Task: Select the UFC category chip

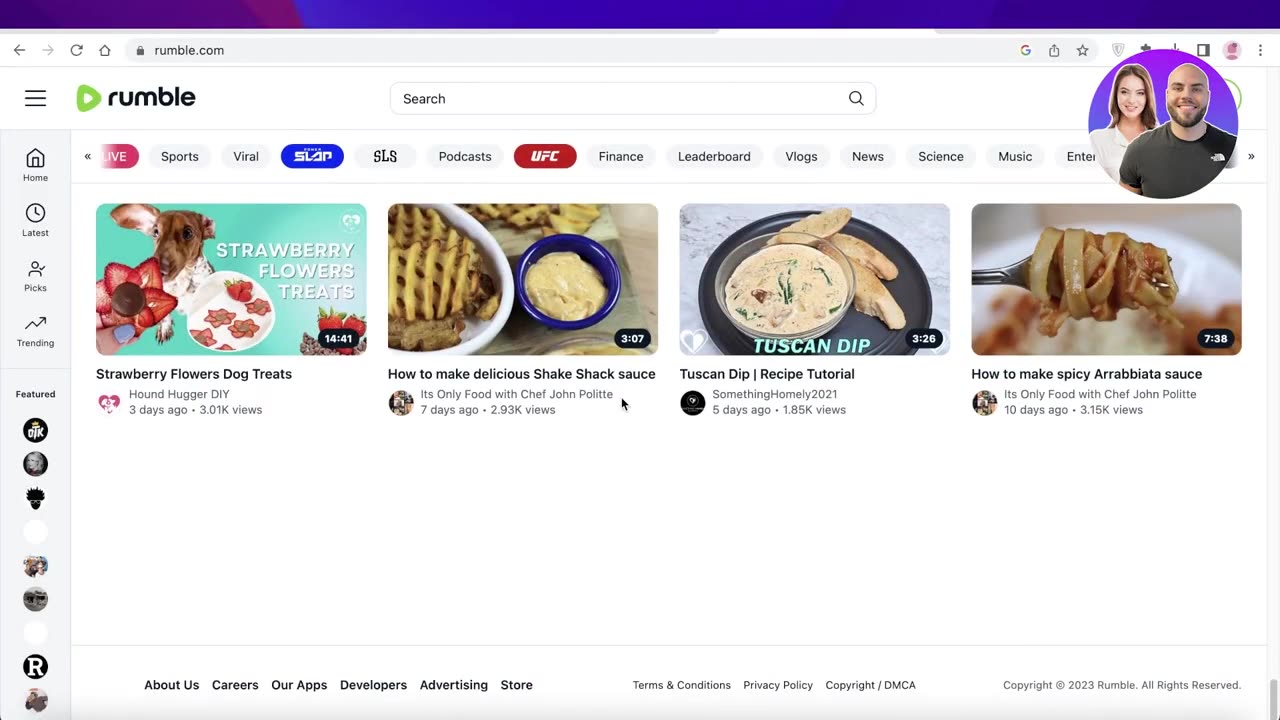Action: (x=545, y=156)
